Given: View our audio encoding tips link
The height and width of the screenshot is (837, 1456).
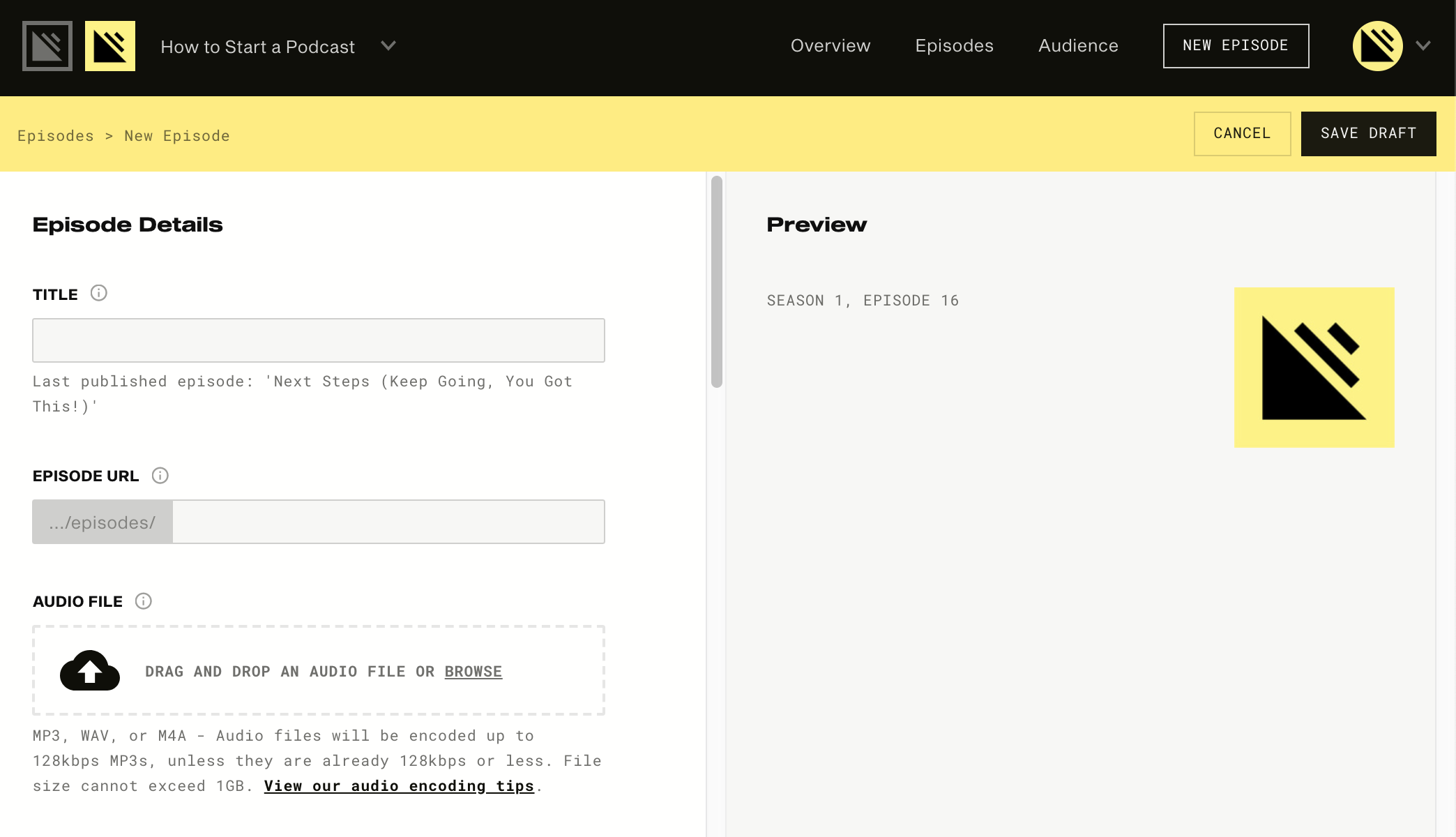Looking at the screenshot, I should click(399, 785).
